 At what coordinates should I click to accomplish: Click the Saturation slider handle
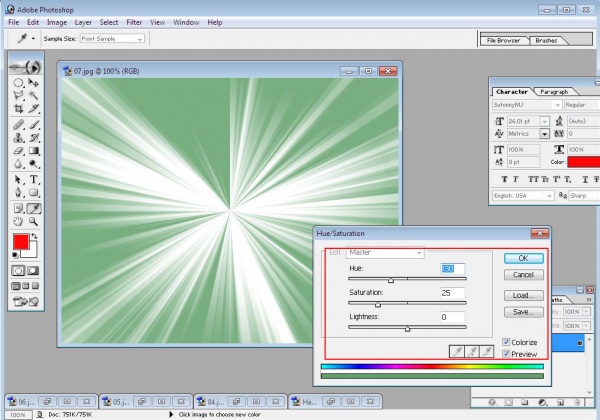click(x=378, y=303)
